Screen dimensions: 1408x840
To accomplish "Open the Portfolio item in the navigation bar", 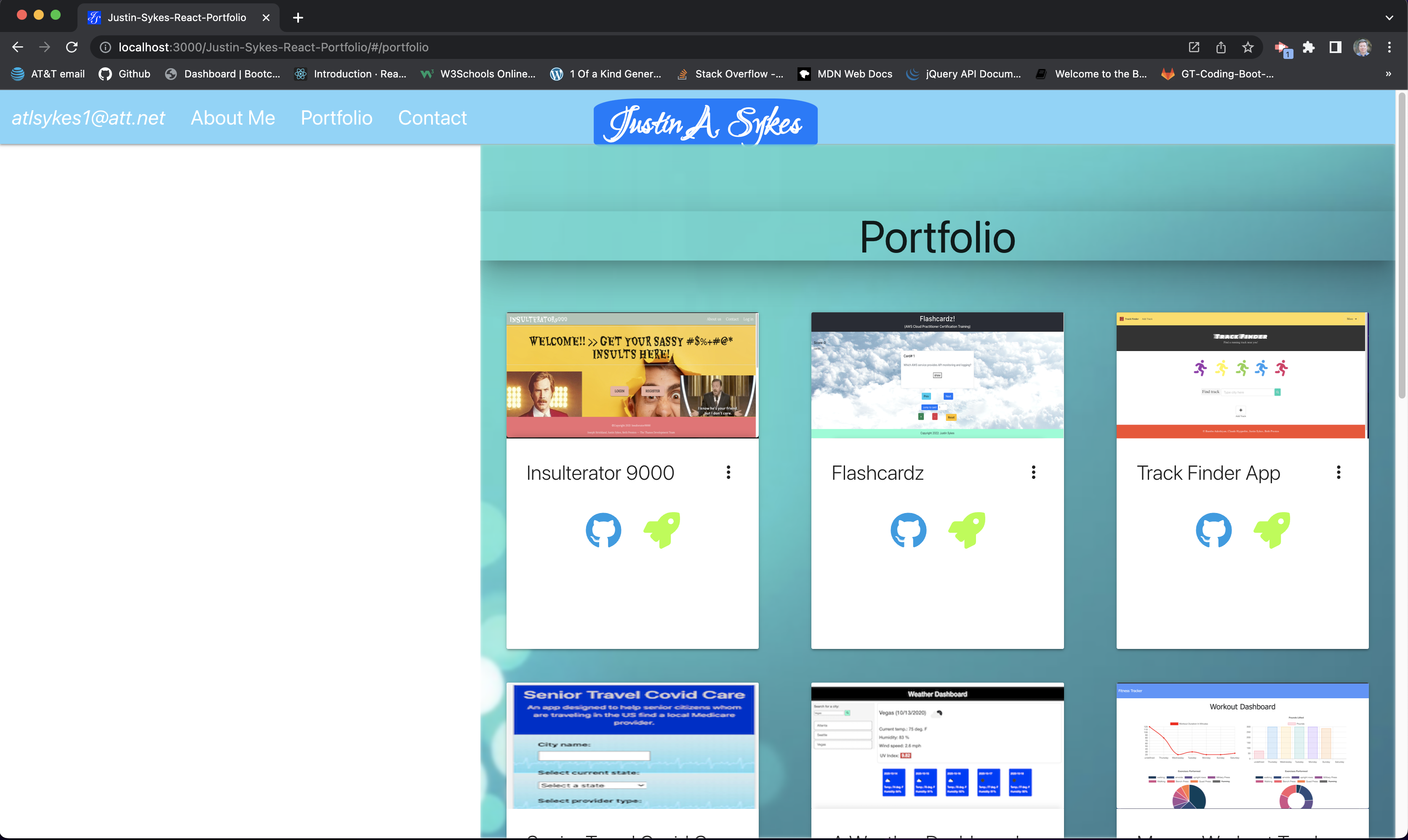I will click(x=336, y=118).
